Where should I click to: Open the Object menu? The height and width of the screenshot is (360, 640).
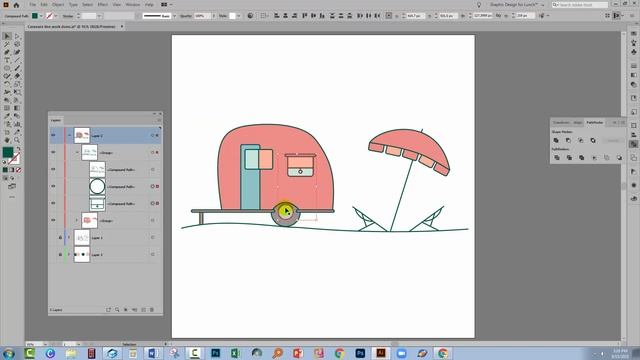pos(58,4)
